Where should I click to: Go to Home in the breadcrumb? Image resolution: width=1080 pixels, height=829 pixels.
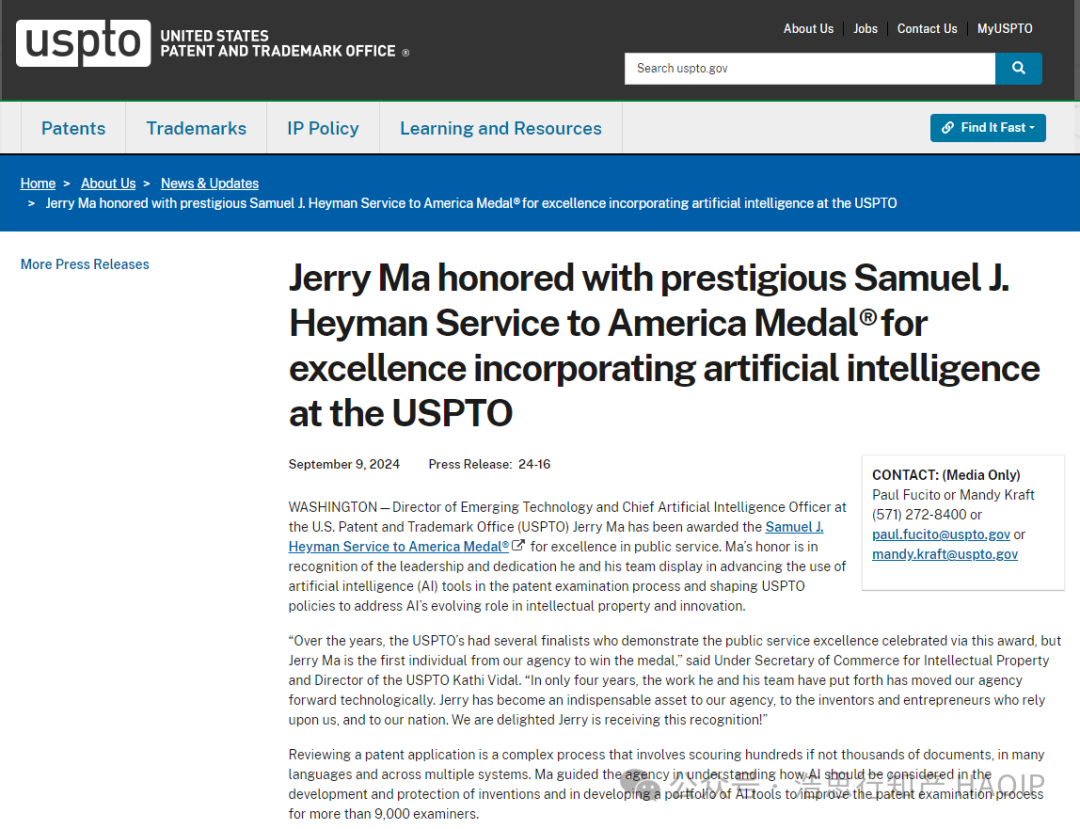[38, 183]
